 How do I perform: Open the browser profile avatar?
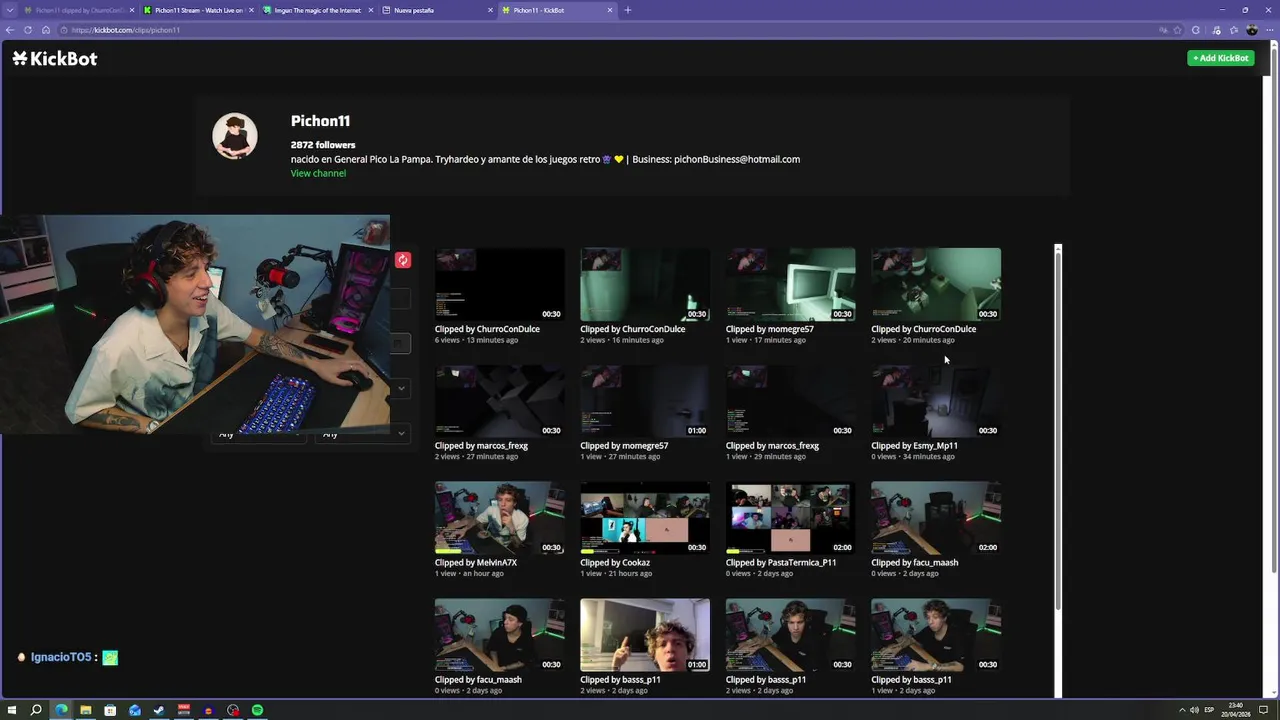(1252, 30)
